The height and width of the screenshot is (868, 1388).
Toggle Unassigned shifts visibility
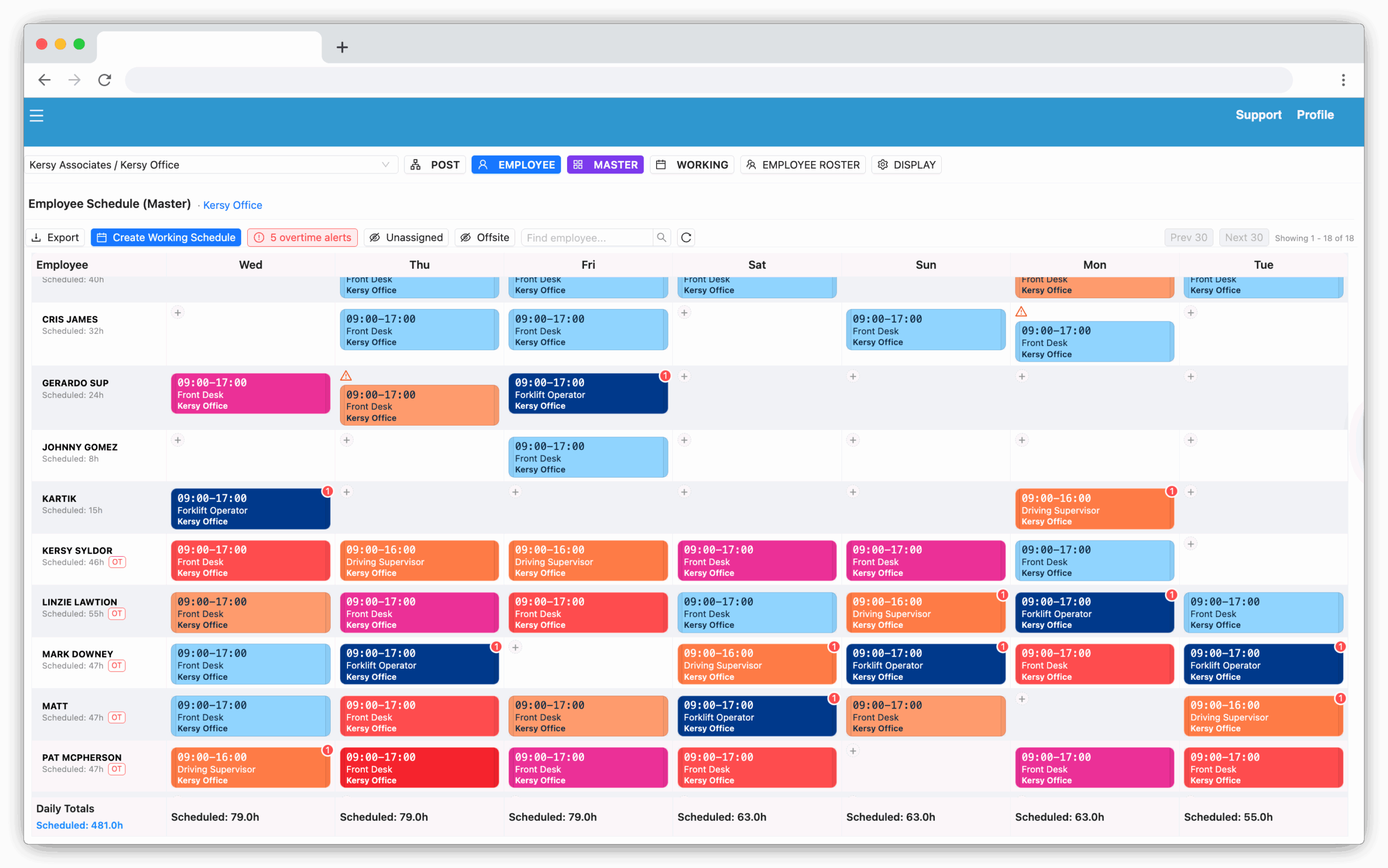(406, 237)
